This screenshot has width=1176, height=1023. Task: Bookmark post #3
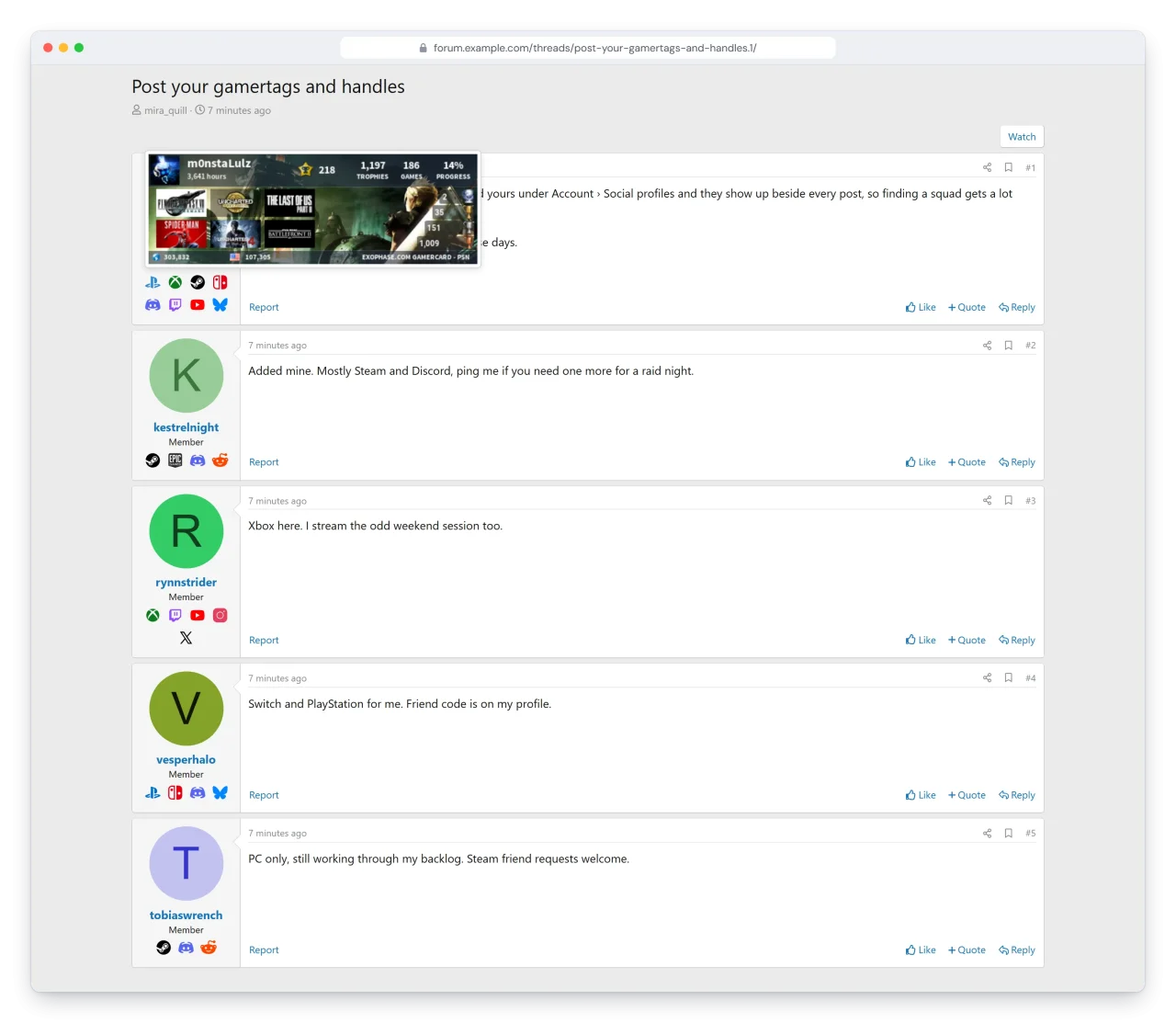[x=1008, y=501]
